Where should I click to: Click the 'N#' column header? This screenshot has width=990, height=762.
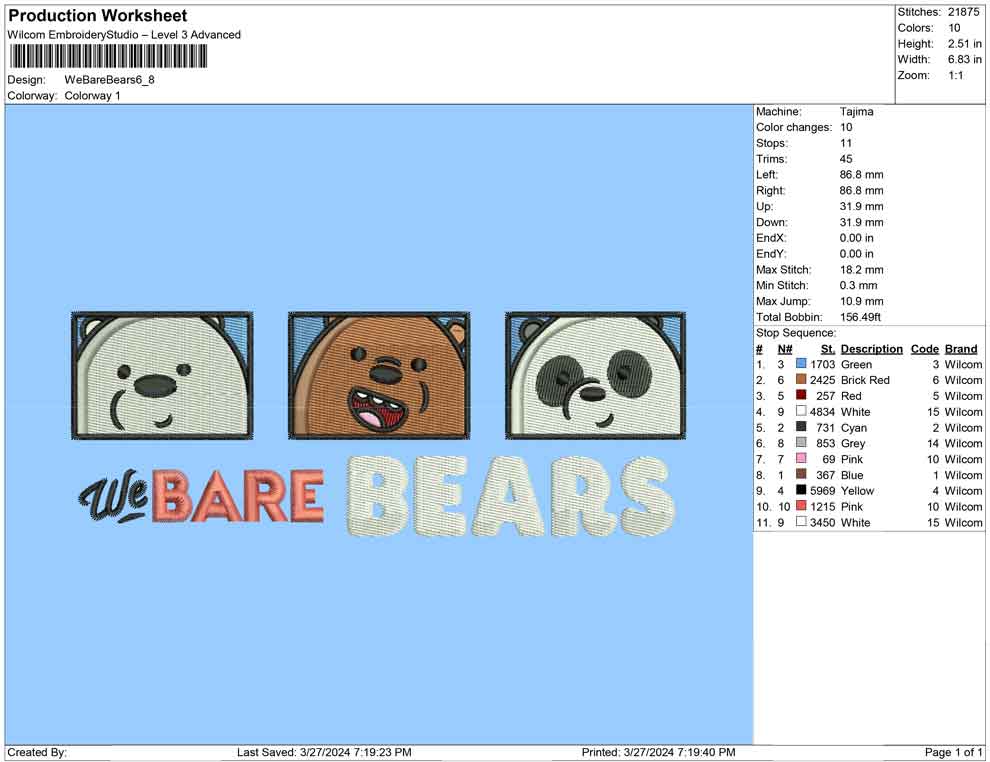[785, 348]
